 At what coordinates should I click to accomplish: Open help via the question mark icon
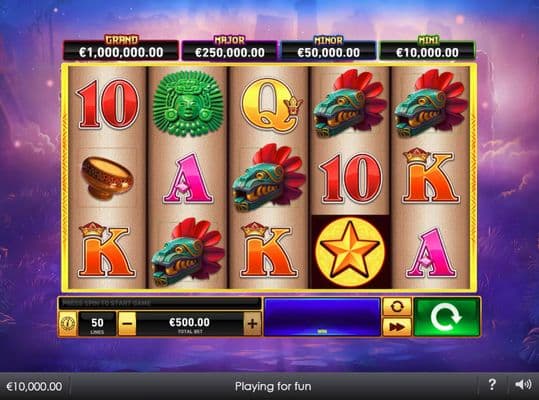coord(492,384)
